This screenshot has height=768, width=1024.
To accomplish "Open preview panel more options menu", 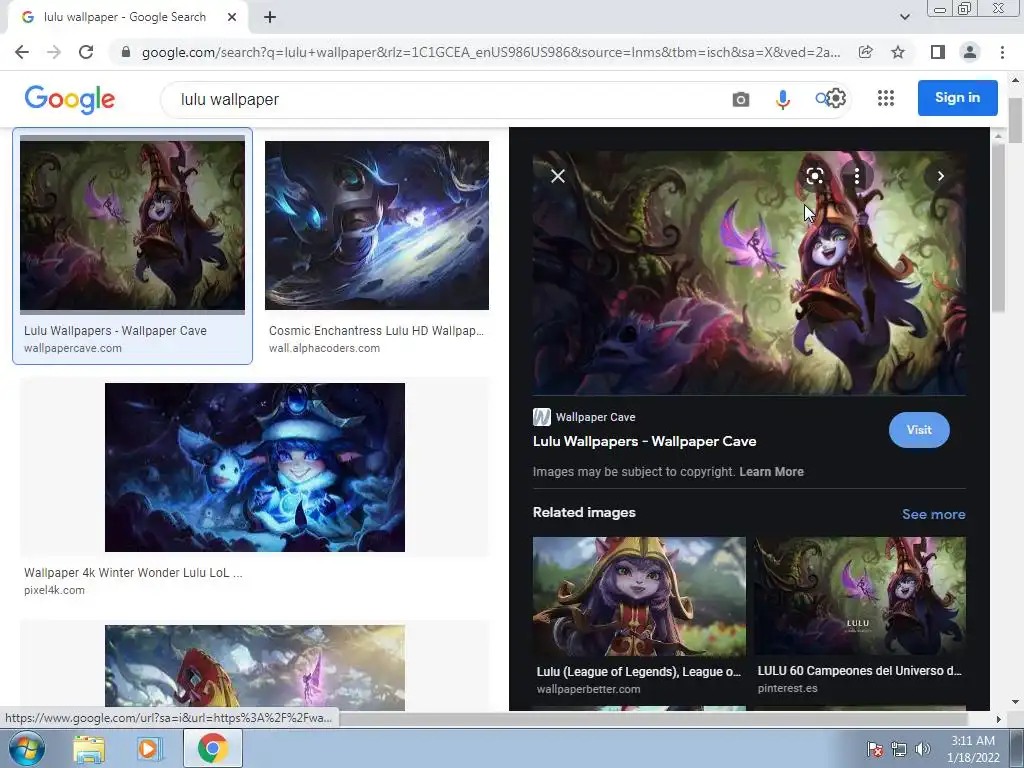I will [857, 176].
